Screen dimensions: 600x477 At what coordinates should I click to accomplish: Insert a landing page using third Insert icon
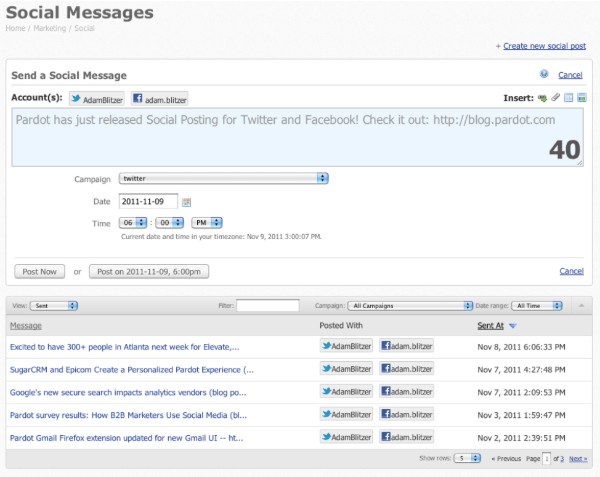tap(569, 98)
